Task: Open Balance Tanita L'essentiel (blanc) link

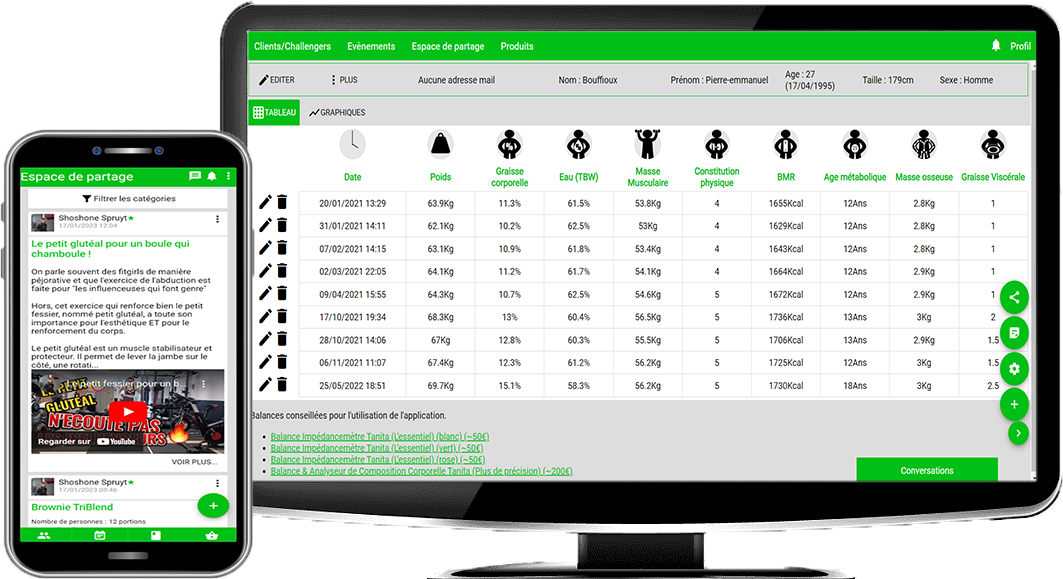Action: 380,437
